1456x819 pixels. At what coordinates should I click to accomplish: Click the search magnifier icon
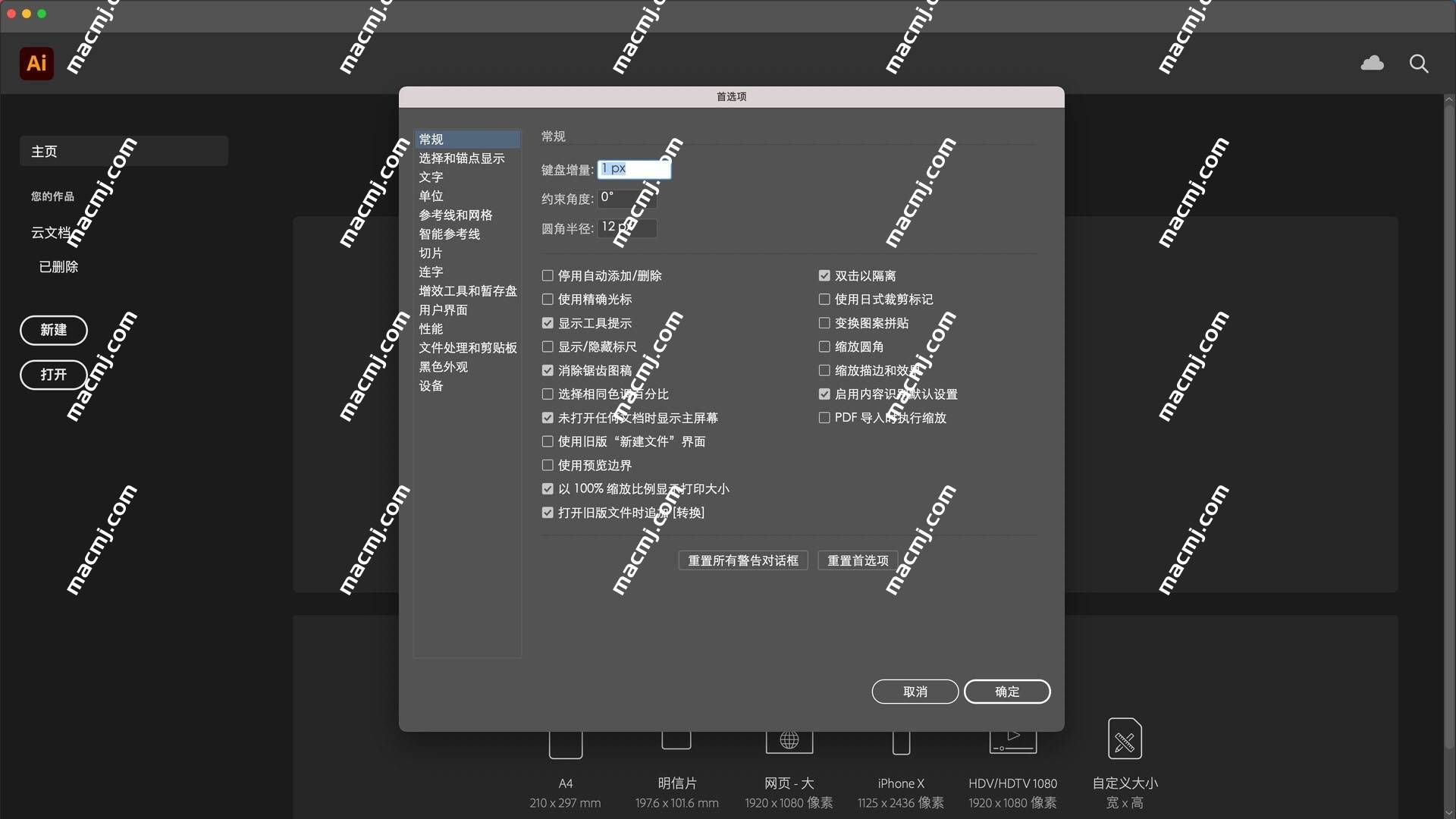(1419, 64)
